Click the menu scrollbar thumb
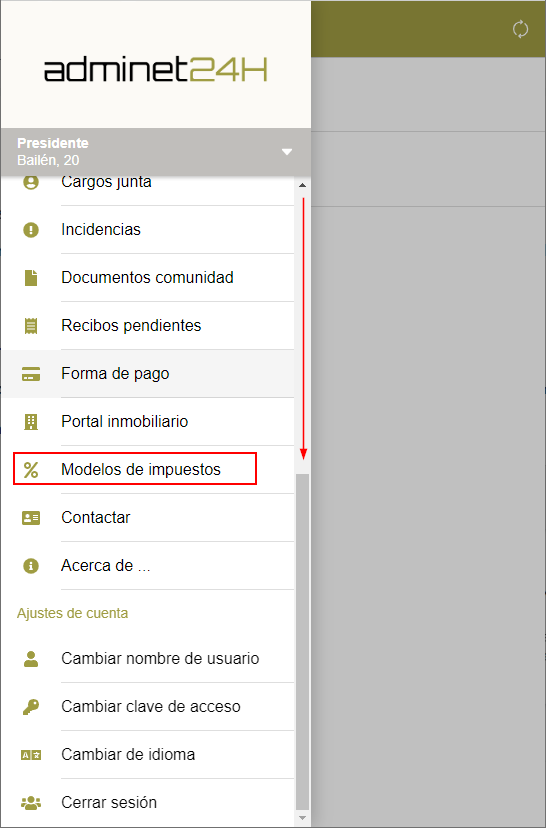The height and width of the screenshot is (828, 546). pos(303,641)
